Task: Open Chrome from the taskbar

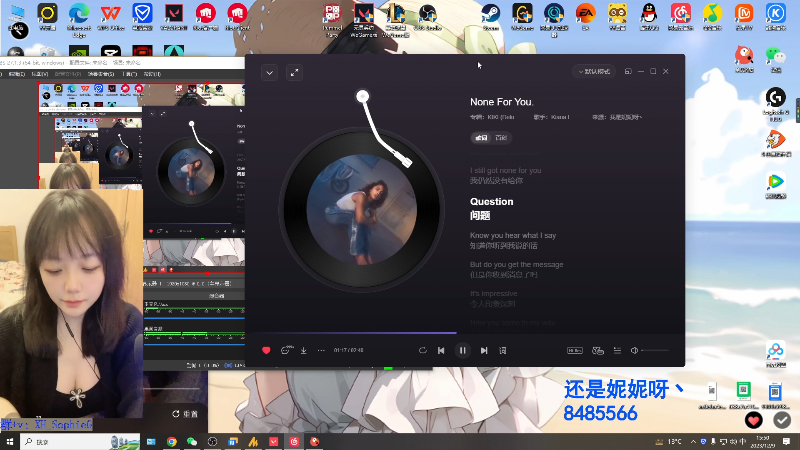Action: click(171, 442)
